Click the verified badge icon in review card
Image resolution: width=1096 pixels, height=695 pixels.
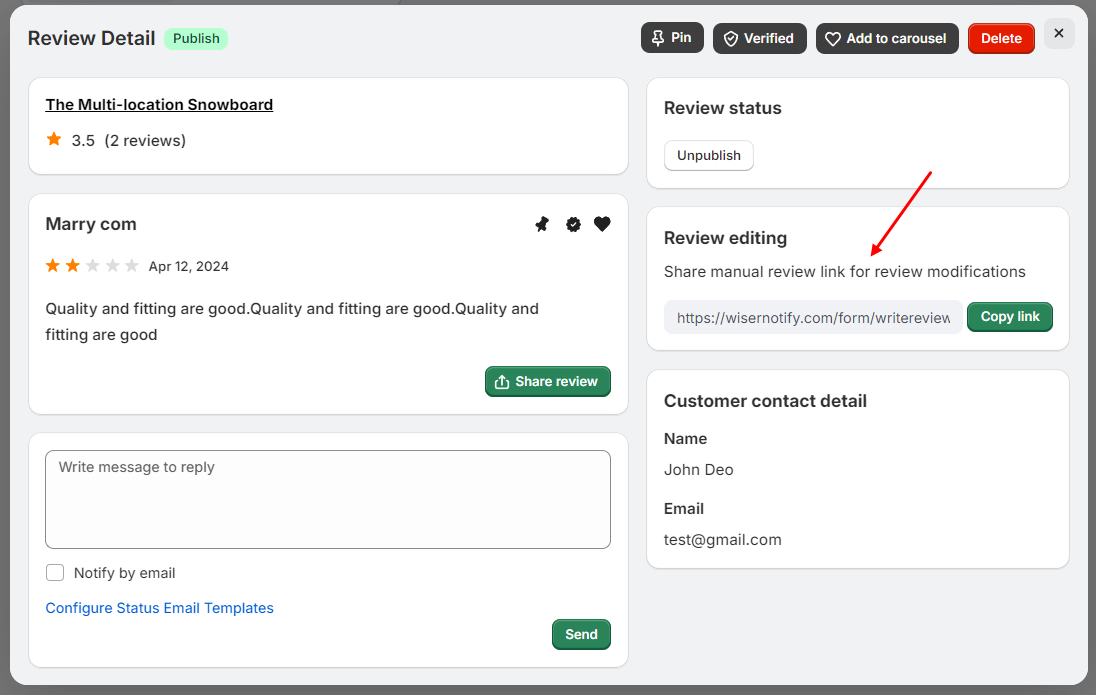point(573,224)
